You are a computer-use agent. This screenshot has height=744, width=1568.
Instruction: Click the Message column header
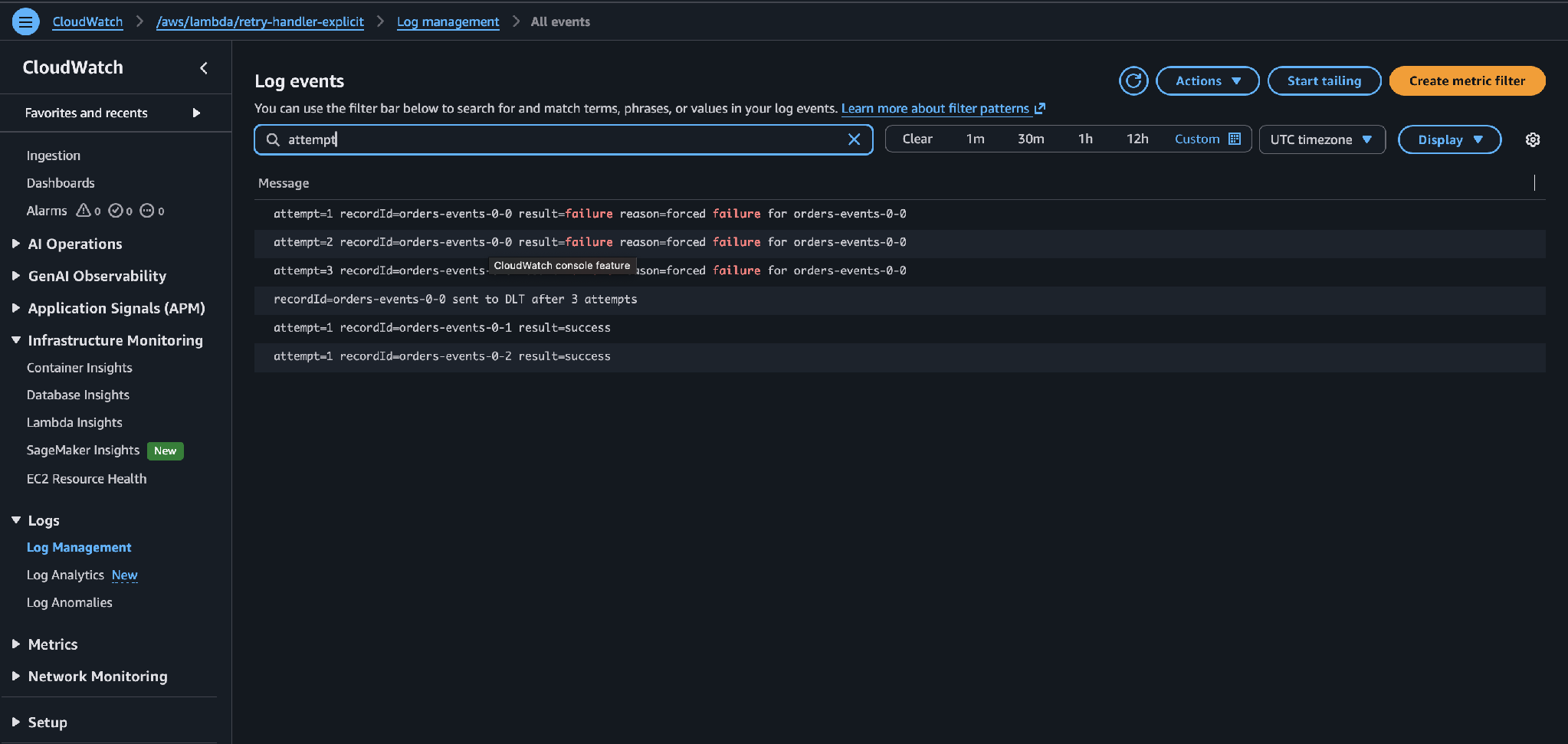tap(284, 183)
